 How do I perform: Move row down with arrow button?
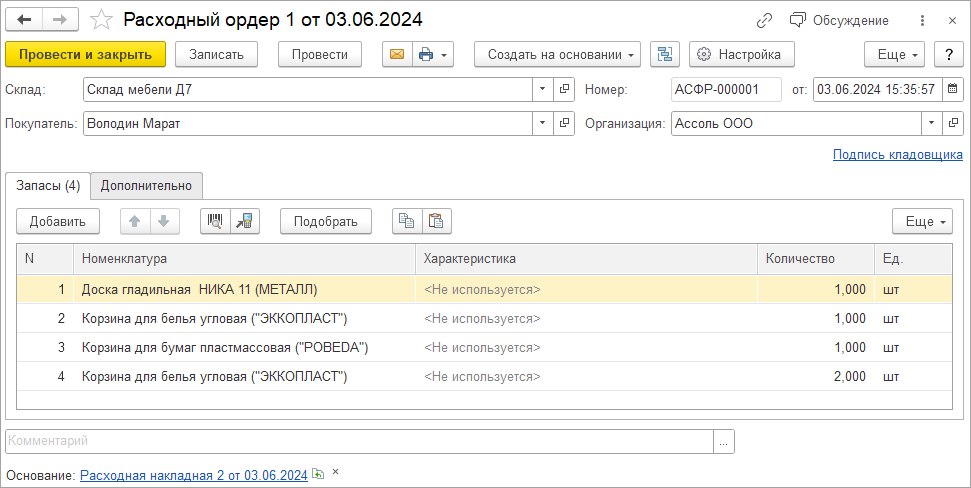[163, 222]
